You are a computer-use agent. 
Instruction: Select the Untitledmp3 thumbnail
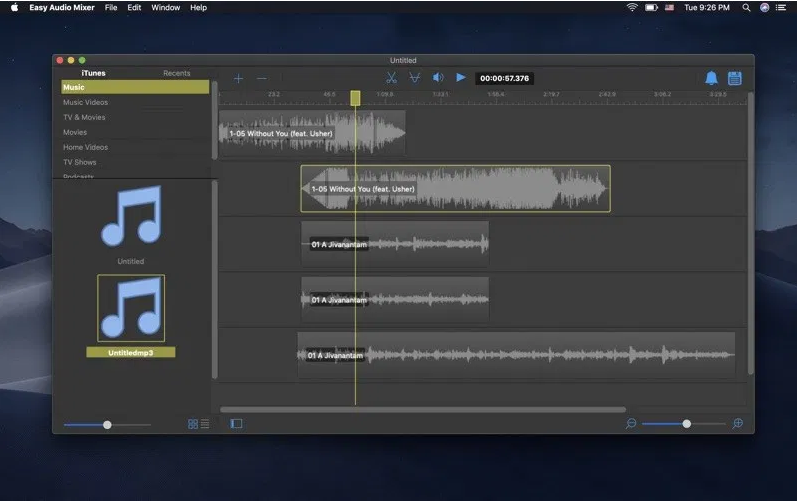[x=131, y=308]
